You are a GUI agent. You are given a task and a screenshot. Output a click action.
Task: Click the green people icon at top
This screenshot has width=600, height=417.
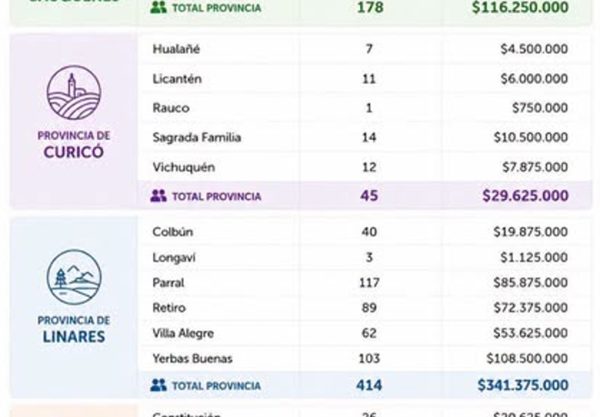coord(158,7)
